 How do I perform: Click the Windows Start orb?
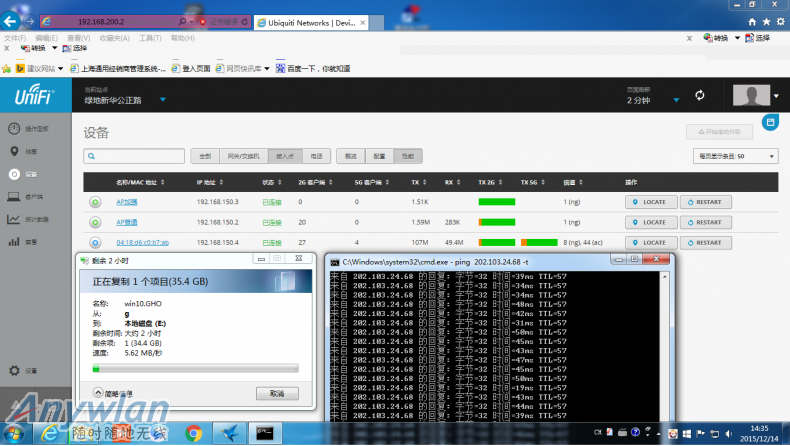14,433
